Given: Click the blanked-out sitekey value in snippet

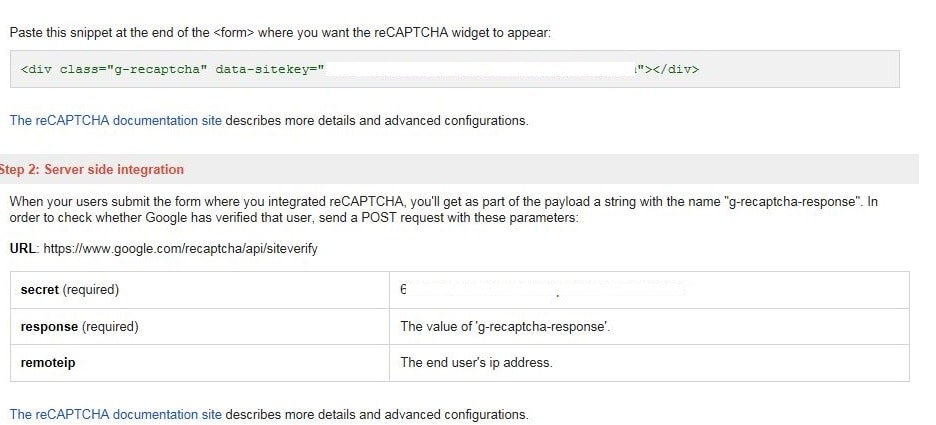Looking at the screenshot, I should pyautogui.click(x=479, y=69).
